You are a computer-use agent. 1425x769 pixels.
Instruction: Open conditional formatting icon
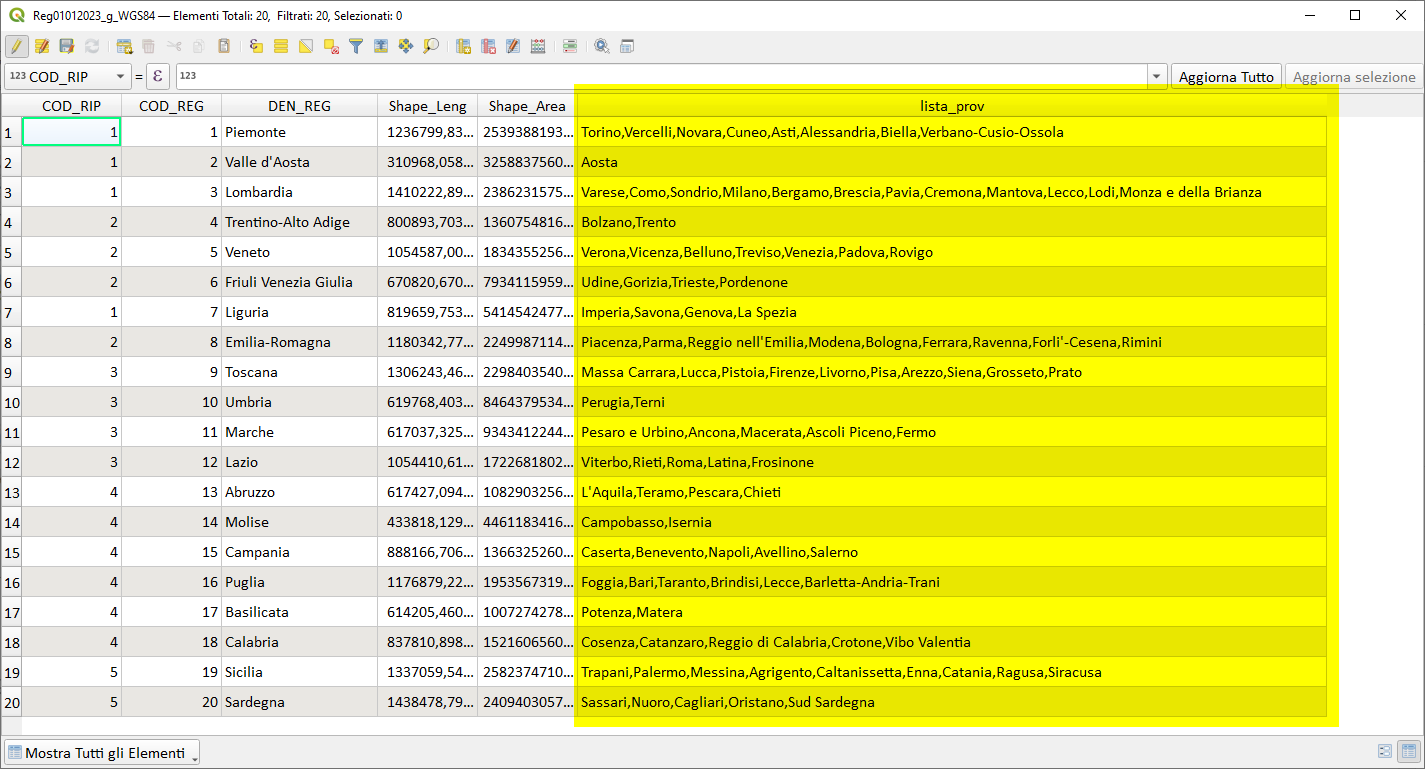[x=570, y=46]
